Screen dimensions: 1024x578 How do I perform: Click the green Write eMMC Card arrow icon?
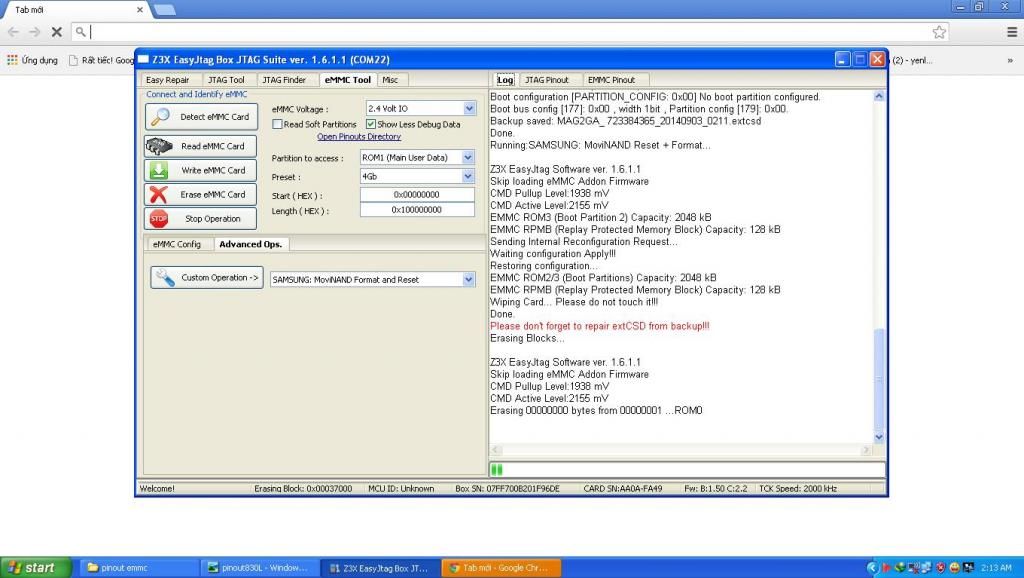tap(159, 170)
